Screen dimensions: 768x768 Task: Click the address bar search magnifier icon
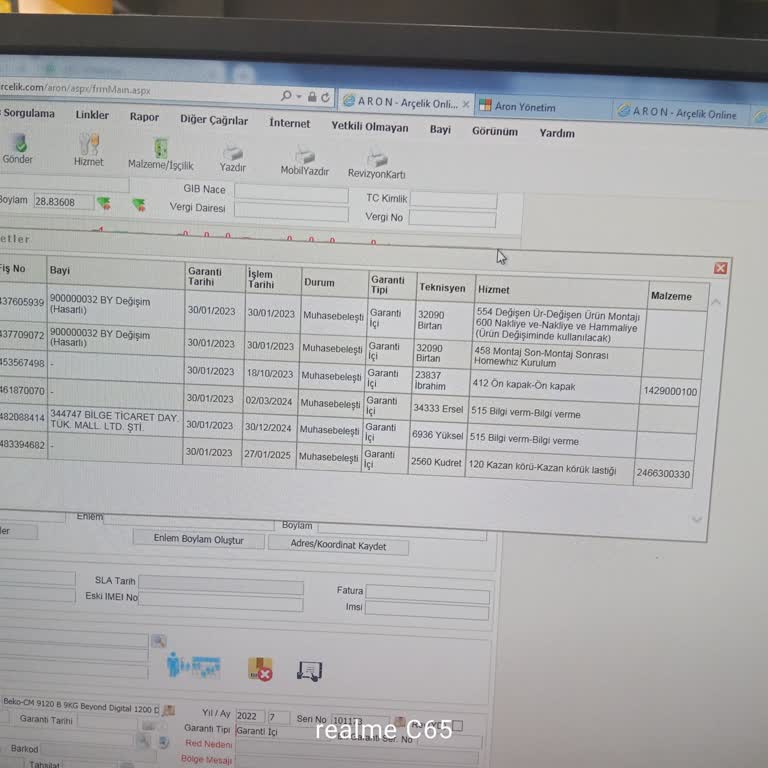click(287, 96)
